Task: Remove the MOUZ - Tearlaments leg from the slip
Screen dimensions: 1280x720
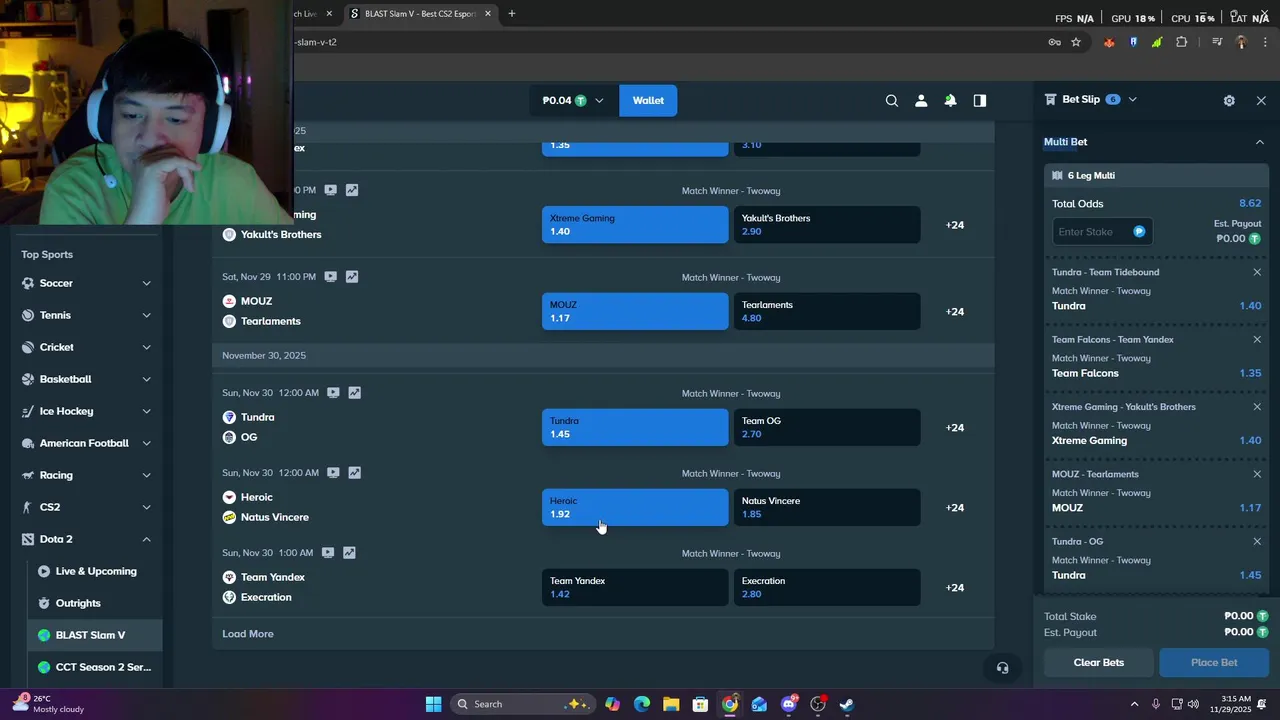Action: 1257,474
